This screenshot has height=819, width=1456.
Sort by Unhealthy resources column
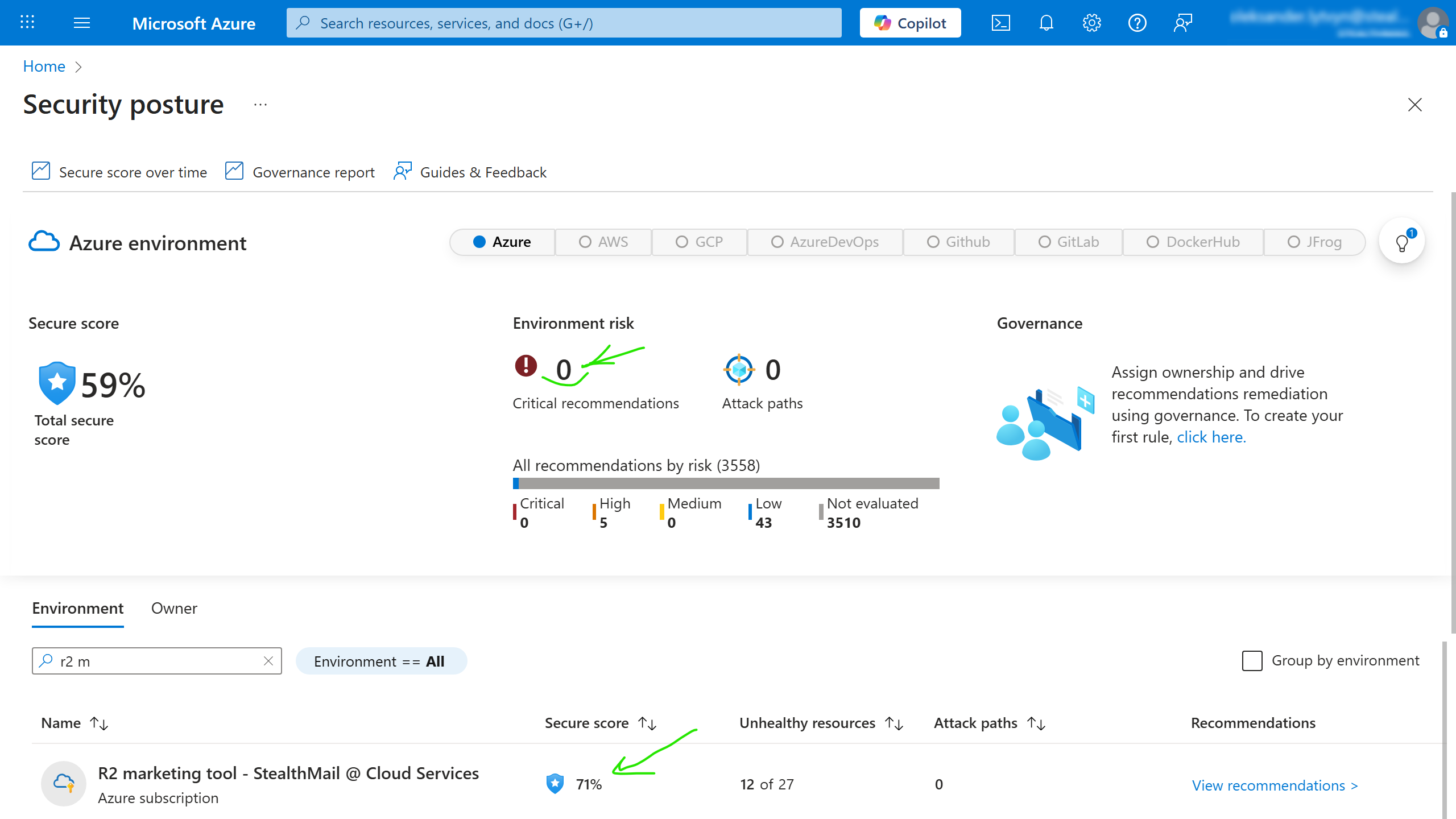(x=894, y=723)
